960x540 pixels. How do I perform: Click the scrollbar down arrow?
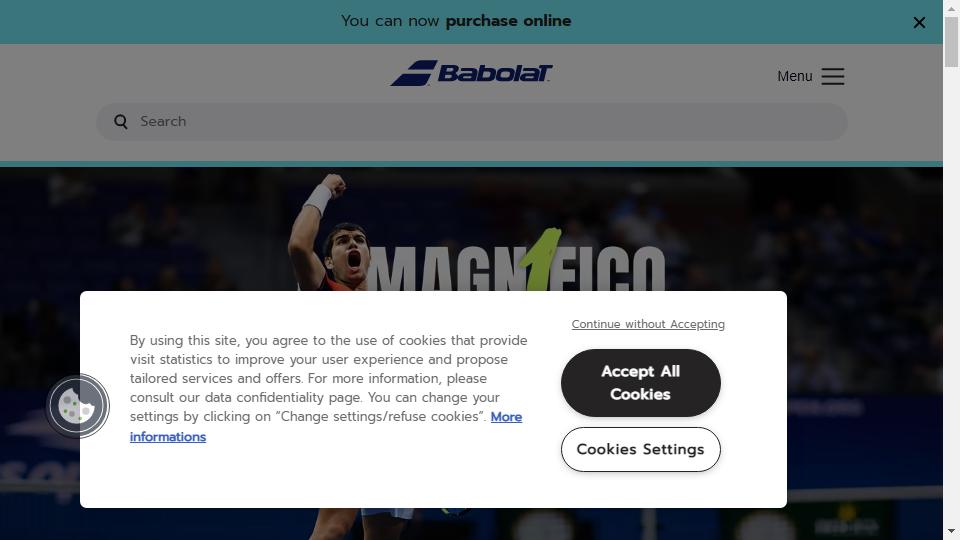click(x=951, y=531)
